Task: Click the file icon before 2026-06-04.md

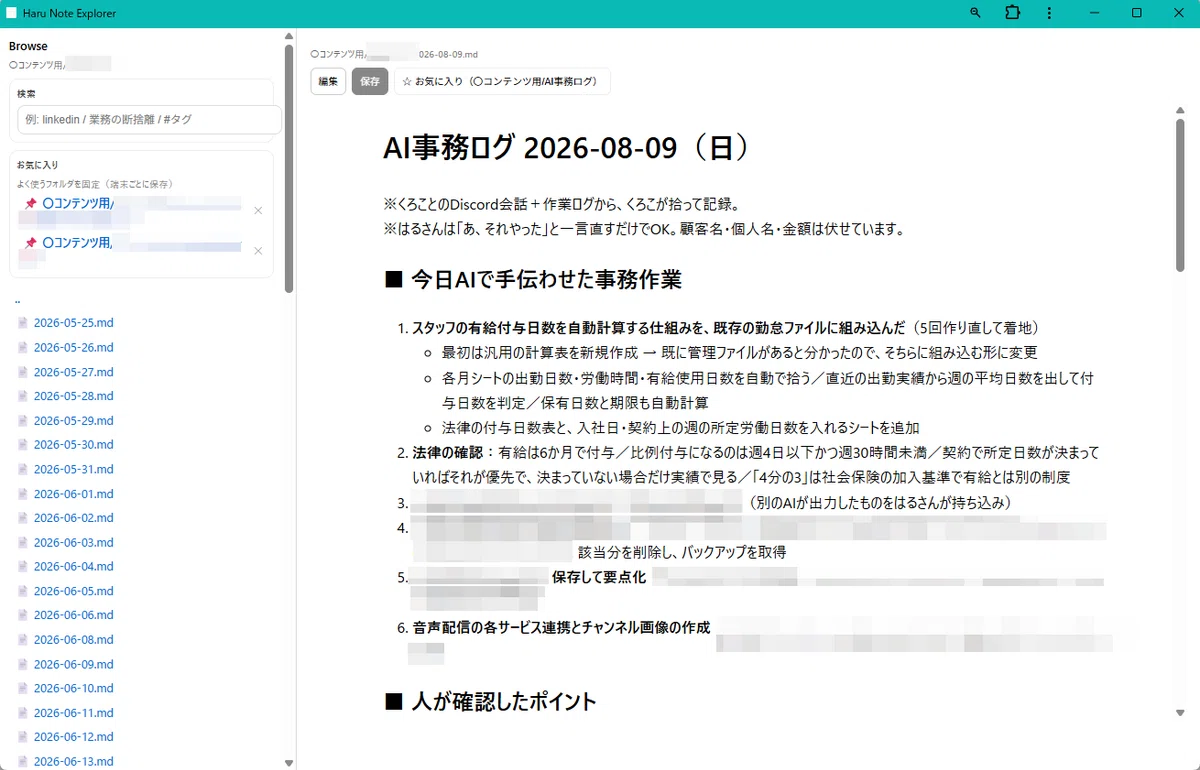Action: click(23, 567)
